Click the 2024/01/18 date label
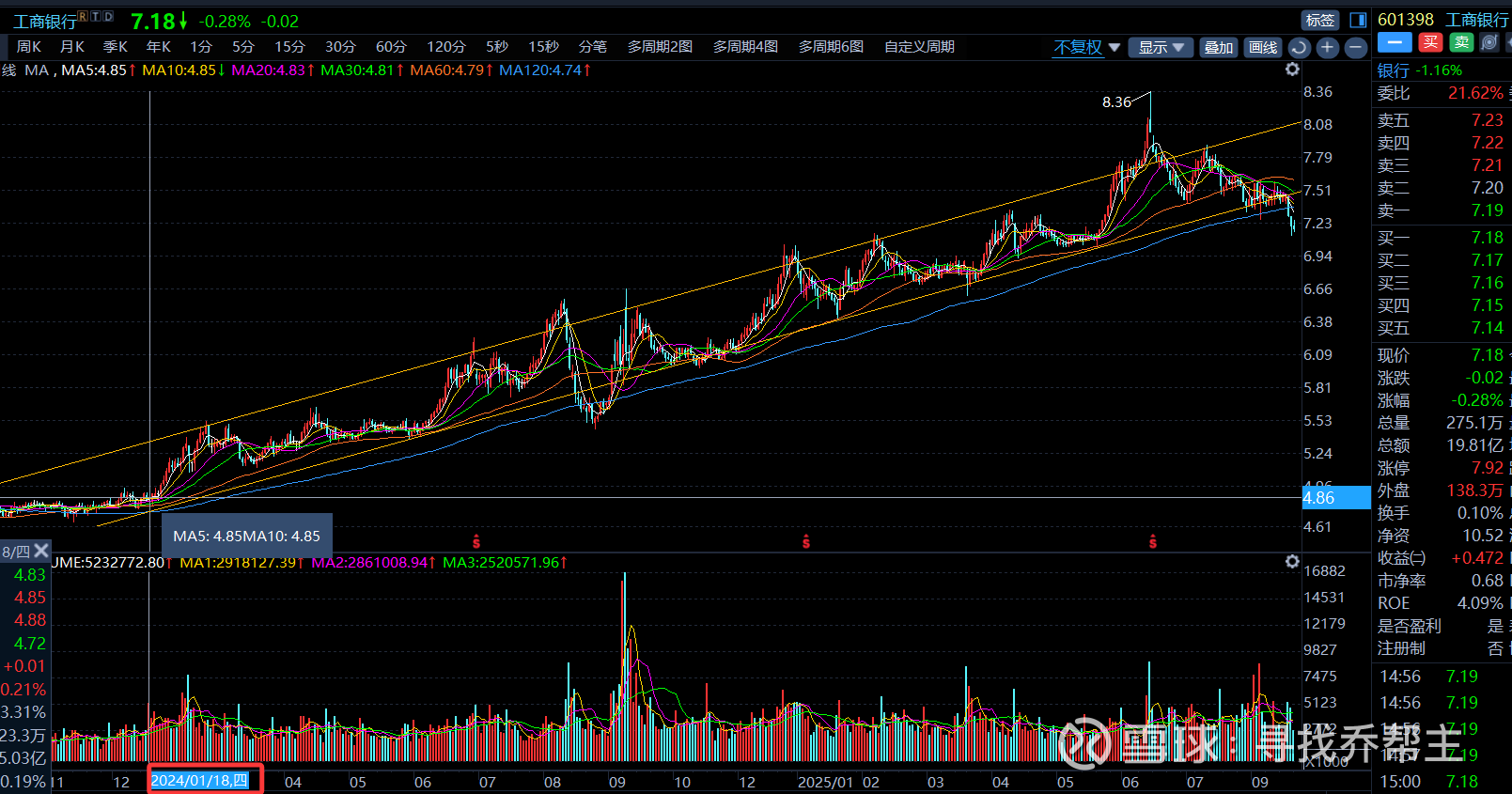The height and width of the screenshot is (794, 1512). [x=200, y=781]
